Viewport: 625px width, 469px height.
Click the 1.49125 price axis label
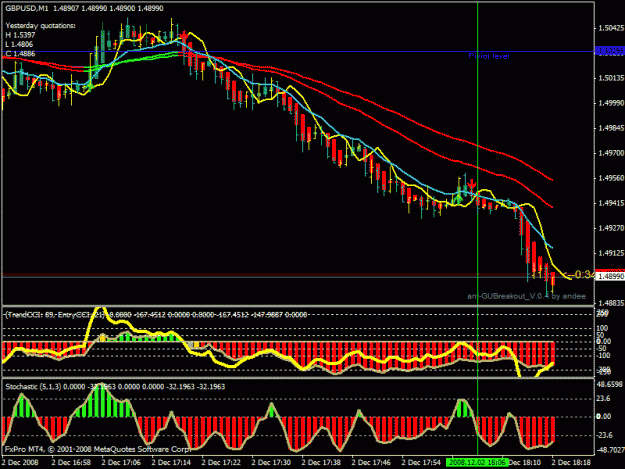[x=610, y=253]
